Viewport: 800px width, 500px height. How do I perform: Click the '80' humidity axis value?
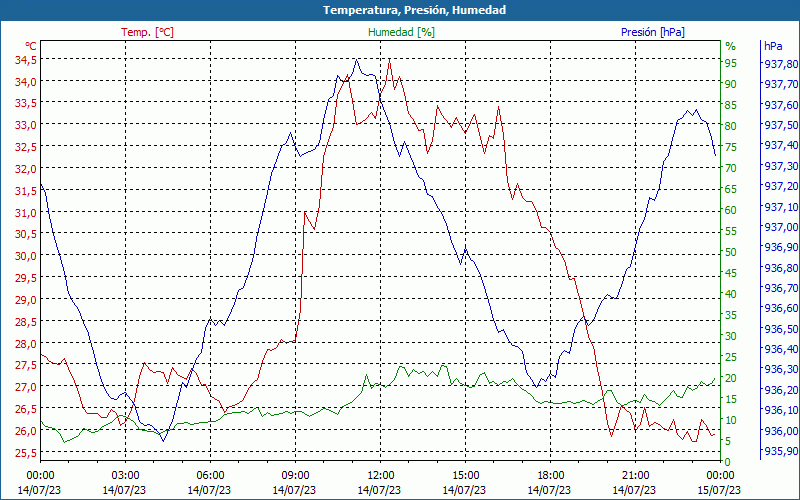pyautogui.click(x=731, y=126)
